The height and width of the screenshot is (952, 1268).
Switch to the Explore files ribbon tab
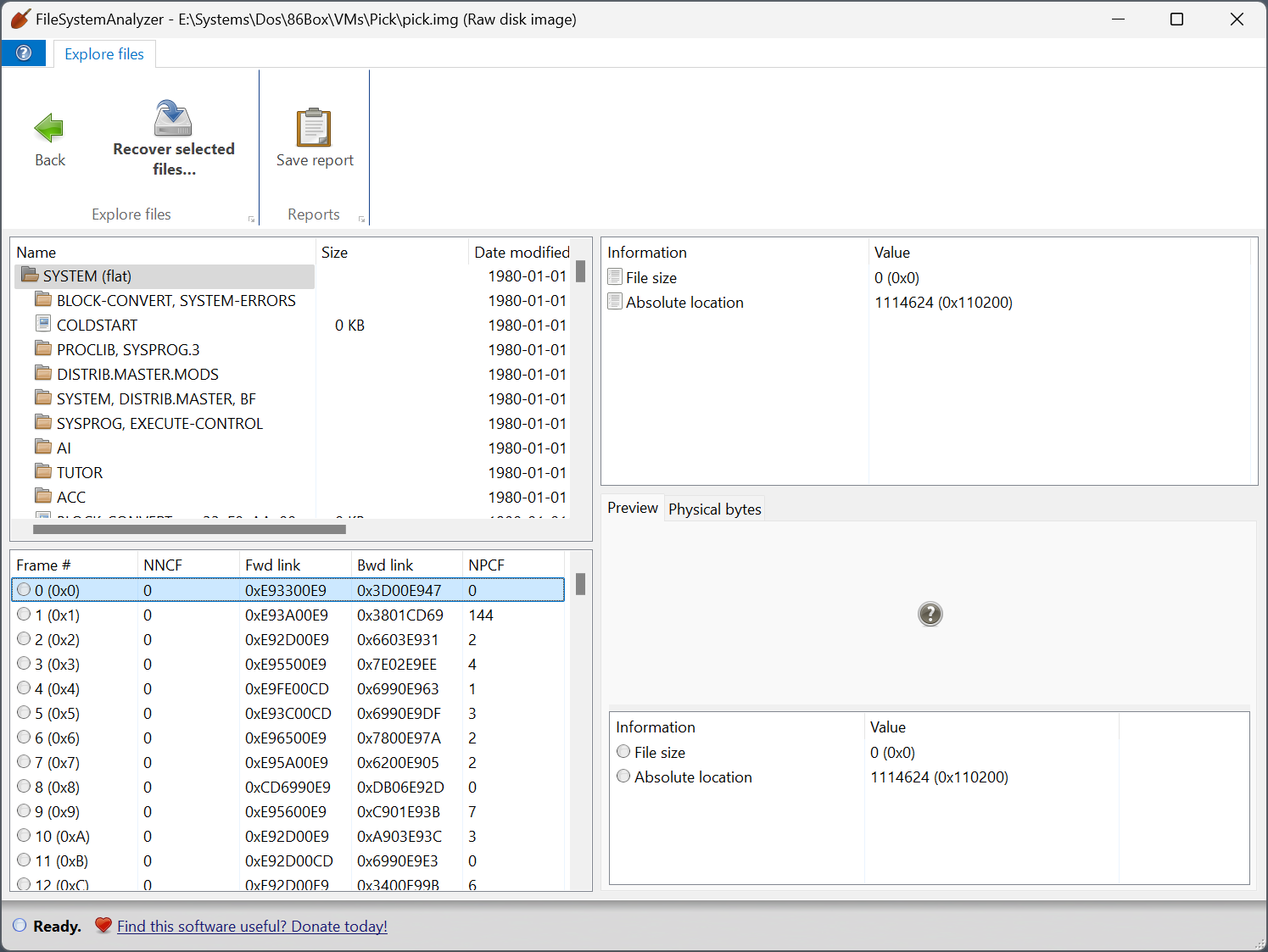tap(104, 53)
